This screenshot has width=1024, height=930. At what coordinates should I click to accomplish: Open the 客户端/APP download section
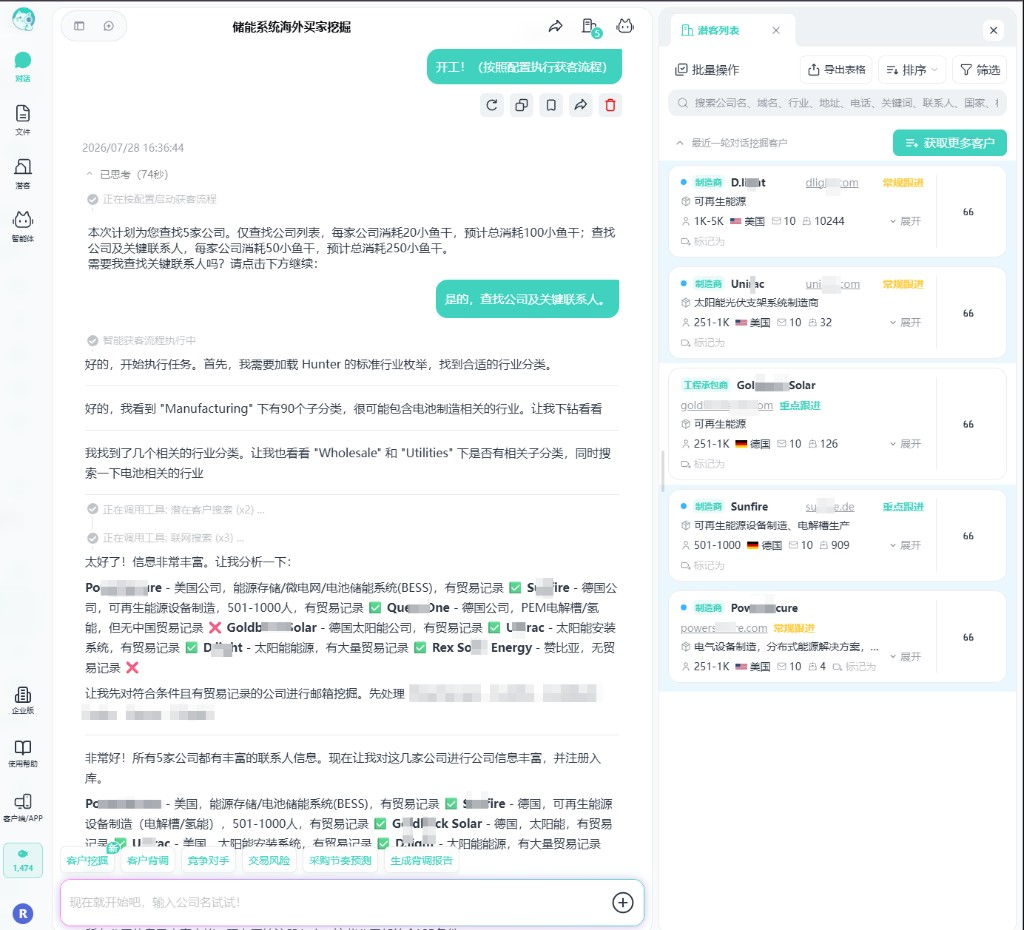pyautogui.click(x=23, y=807)
